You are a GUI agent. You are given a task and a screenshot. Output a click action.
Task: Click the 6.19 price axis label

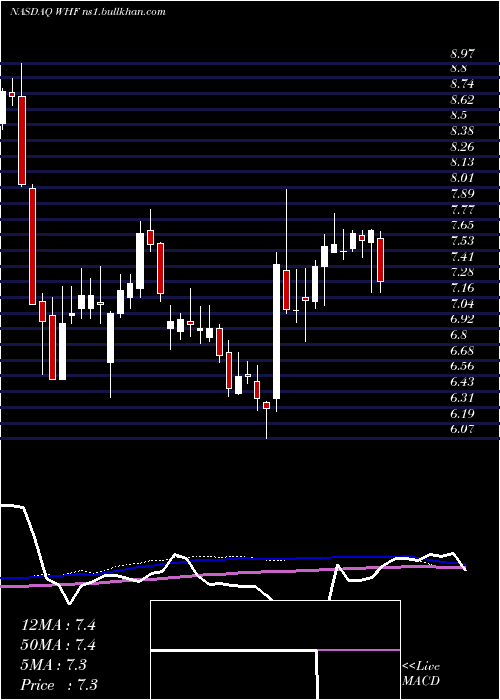(462, 413)
